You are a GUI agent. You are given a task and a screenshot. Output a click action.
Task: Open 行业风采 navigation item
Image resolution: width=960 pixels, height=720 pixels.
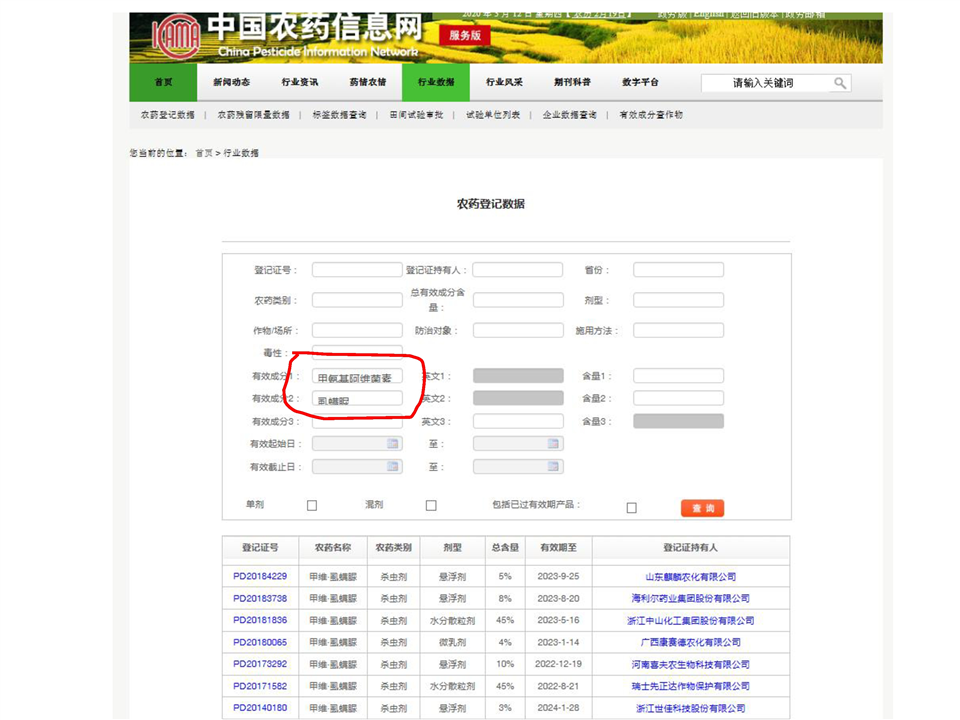pos(504,82)
